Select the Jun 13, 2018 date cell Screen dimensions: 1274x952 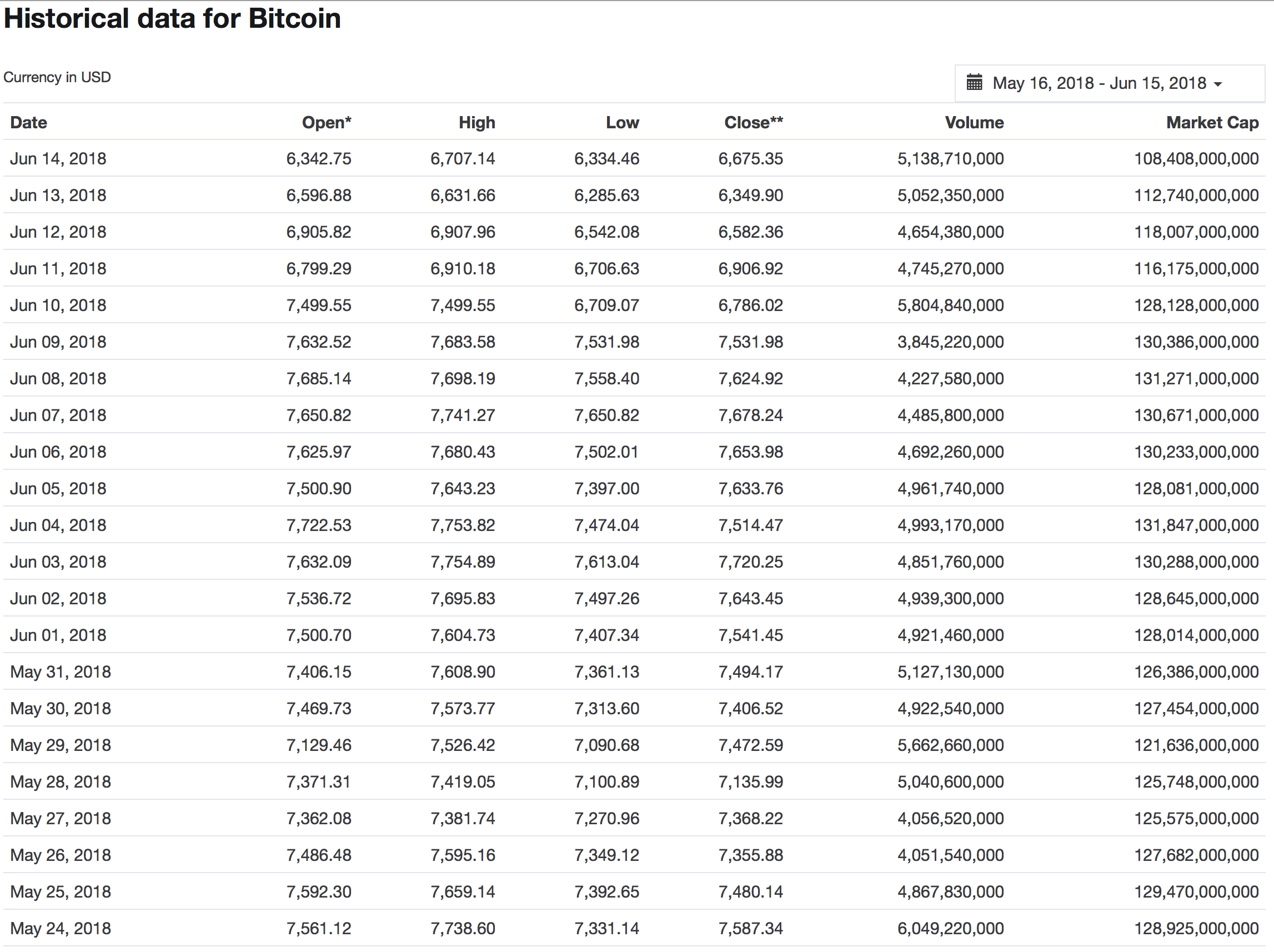tap(58, 196)
